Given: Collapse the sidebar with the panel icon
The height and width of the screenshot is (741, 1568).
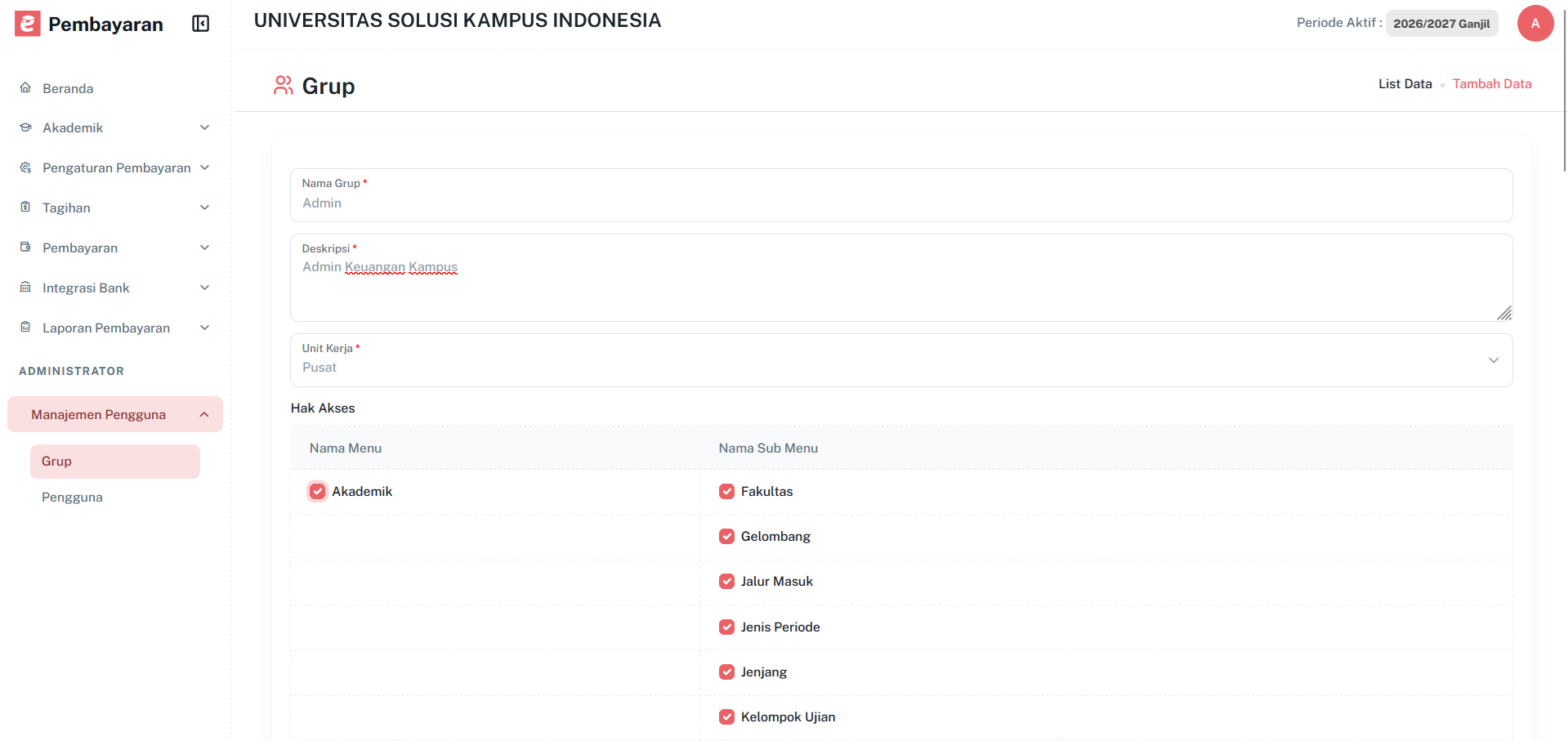Looking at the screenshot, I should [200, 24].
